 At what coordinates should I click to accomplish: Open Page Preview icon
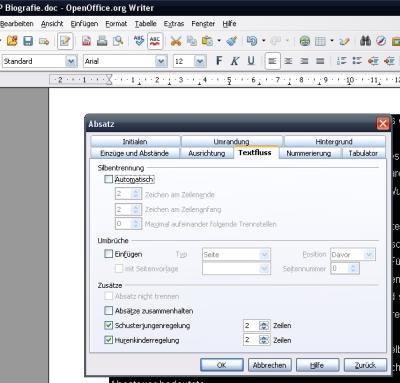point(118,41)
